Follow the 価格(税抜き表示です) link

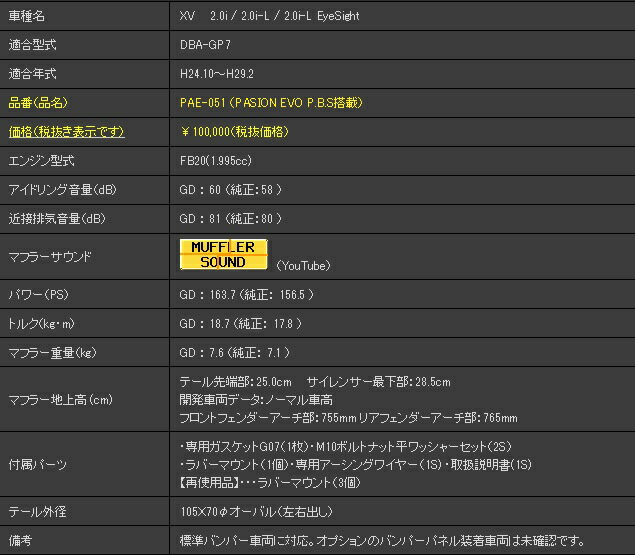(66, 132)
